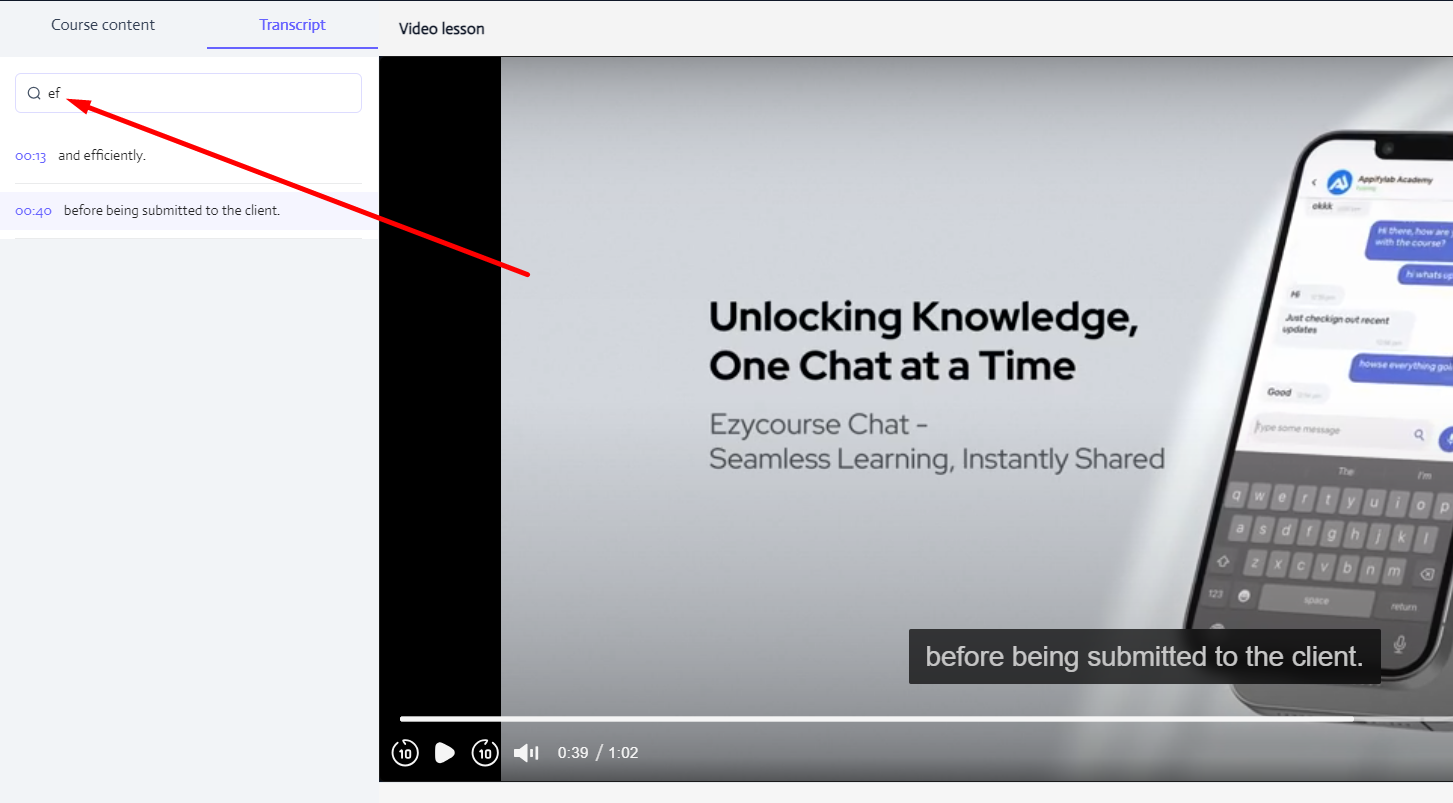The height and width of the screenshot is (803, 1453).
Task: Jump to the 00:40 timestamp
Action: tap(33, 211)
